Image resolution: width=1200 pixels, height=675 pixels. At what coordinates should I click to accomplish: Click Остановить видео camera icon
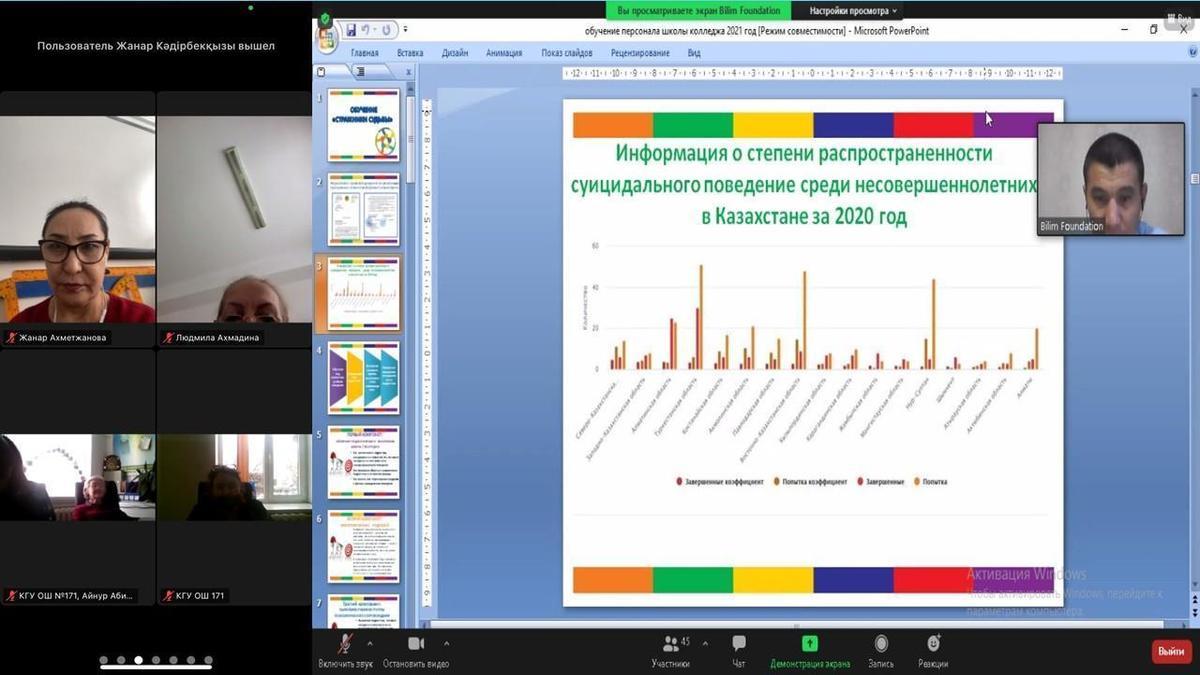pyautogui.click(x=416, y=644)
